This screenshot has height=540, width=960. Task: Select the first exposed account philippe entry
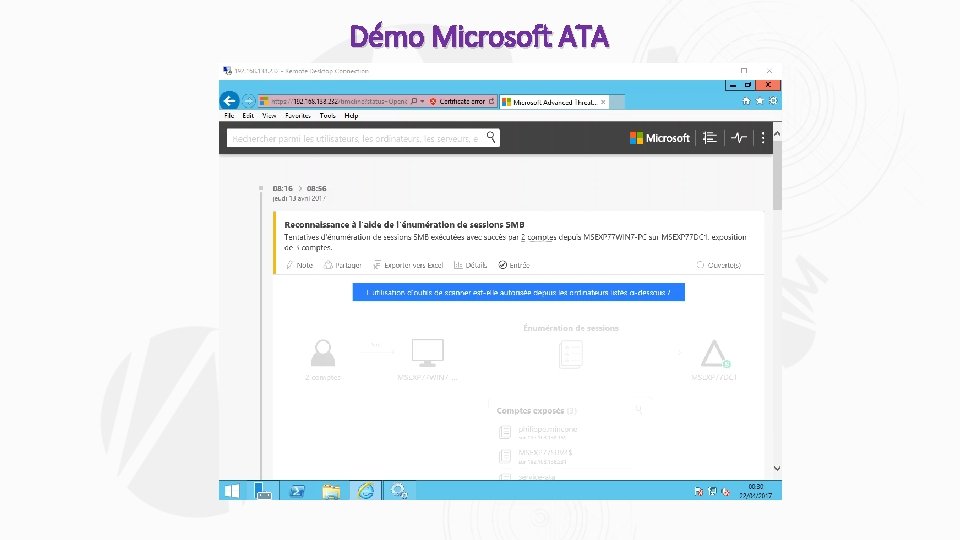[x=539, y=432]
